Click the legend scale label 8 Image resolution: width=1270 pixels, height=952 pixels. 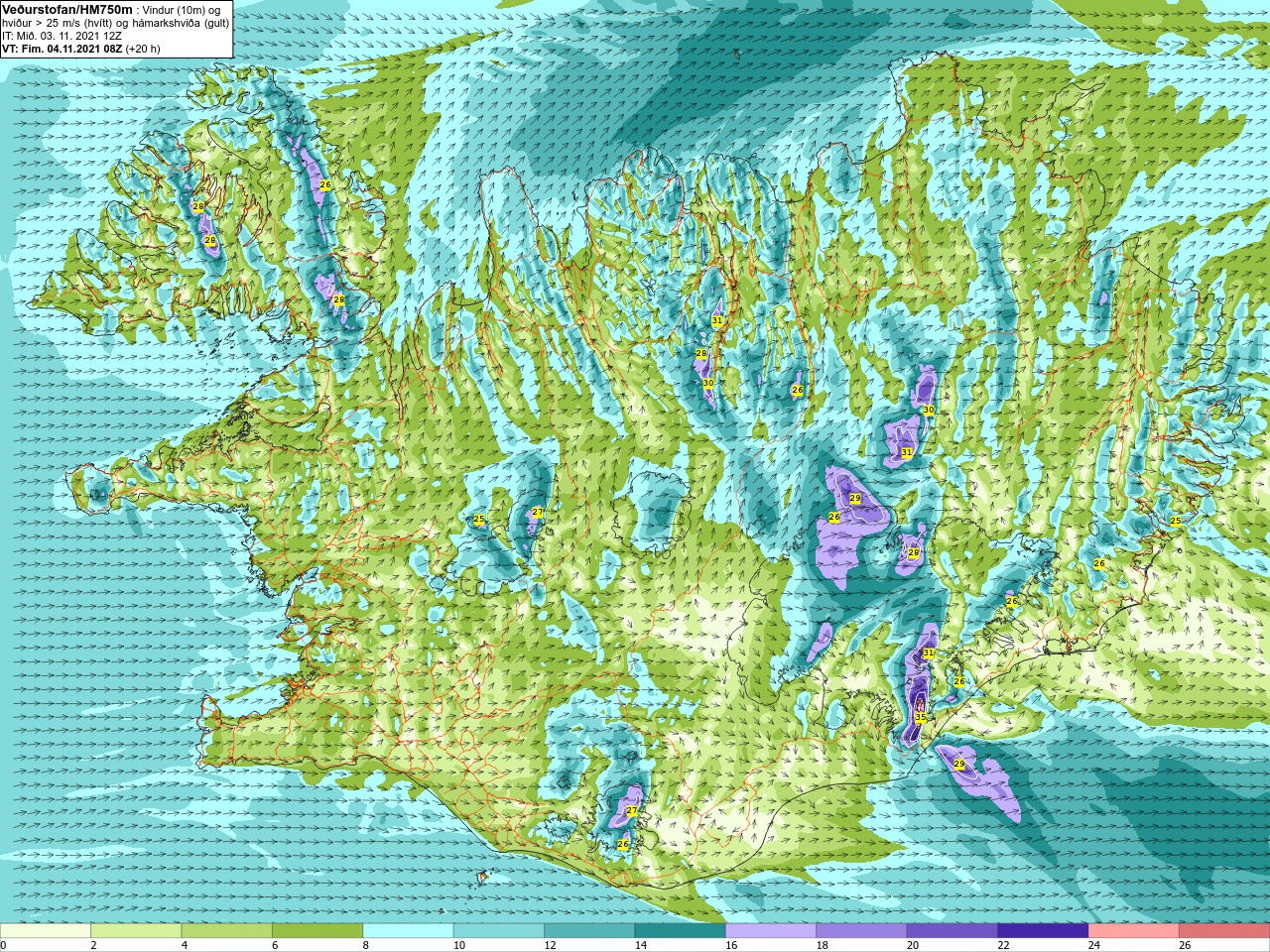click(x=366, y=945)
